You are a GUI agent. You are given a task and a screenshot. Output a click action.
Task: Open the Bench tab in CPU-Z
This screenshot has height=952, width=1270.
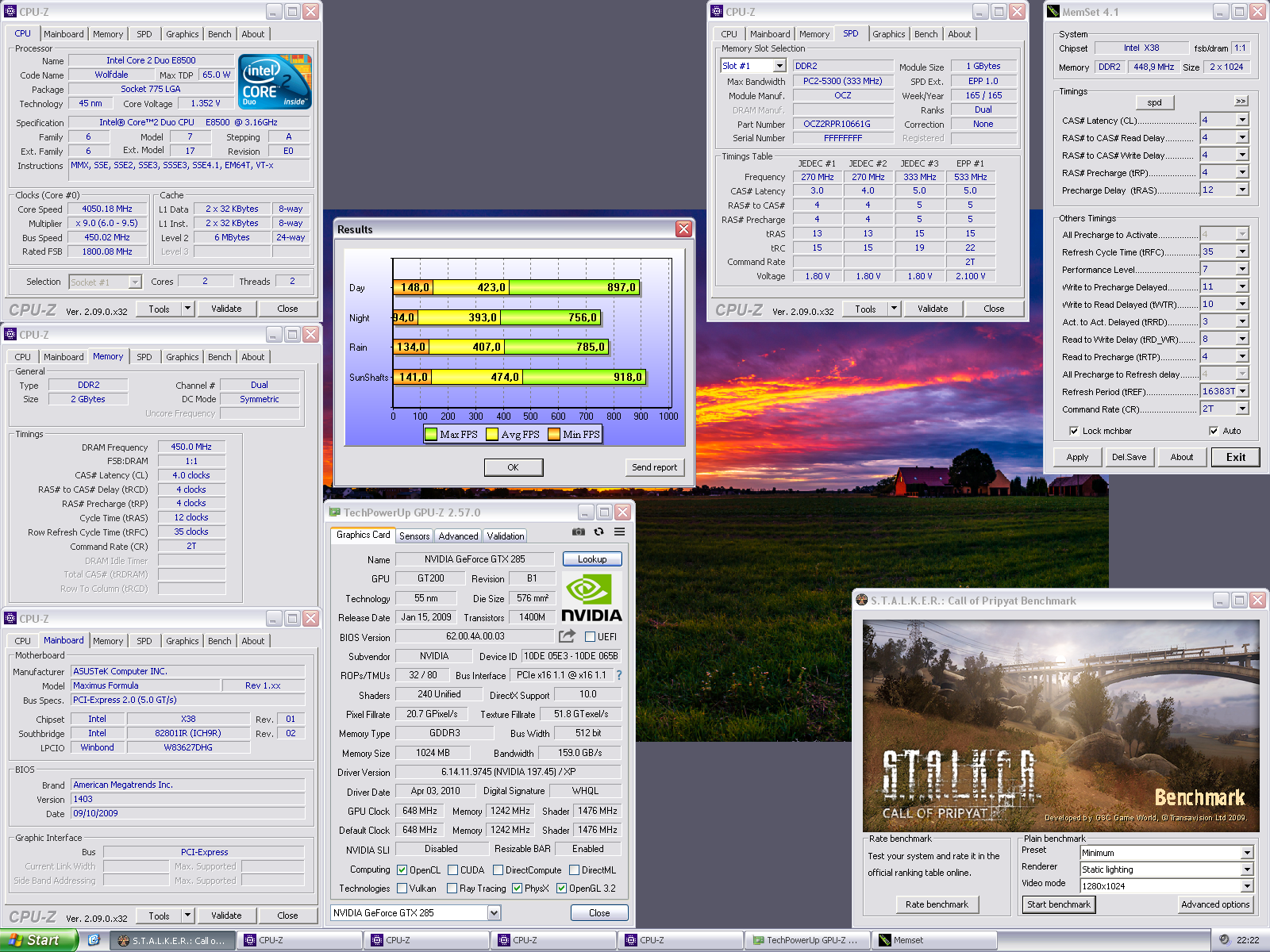(x=219, y=33)
